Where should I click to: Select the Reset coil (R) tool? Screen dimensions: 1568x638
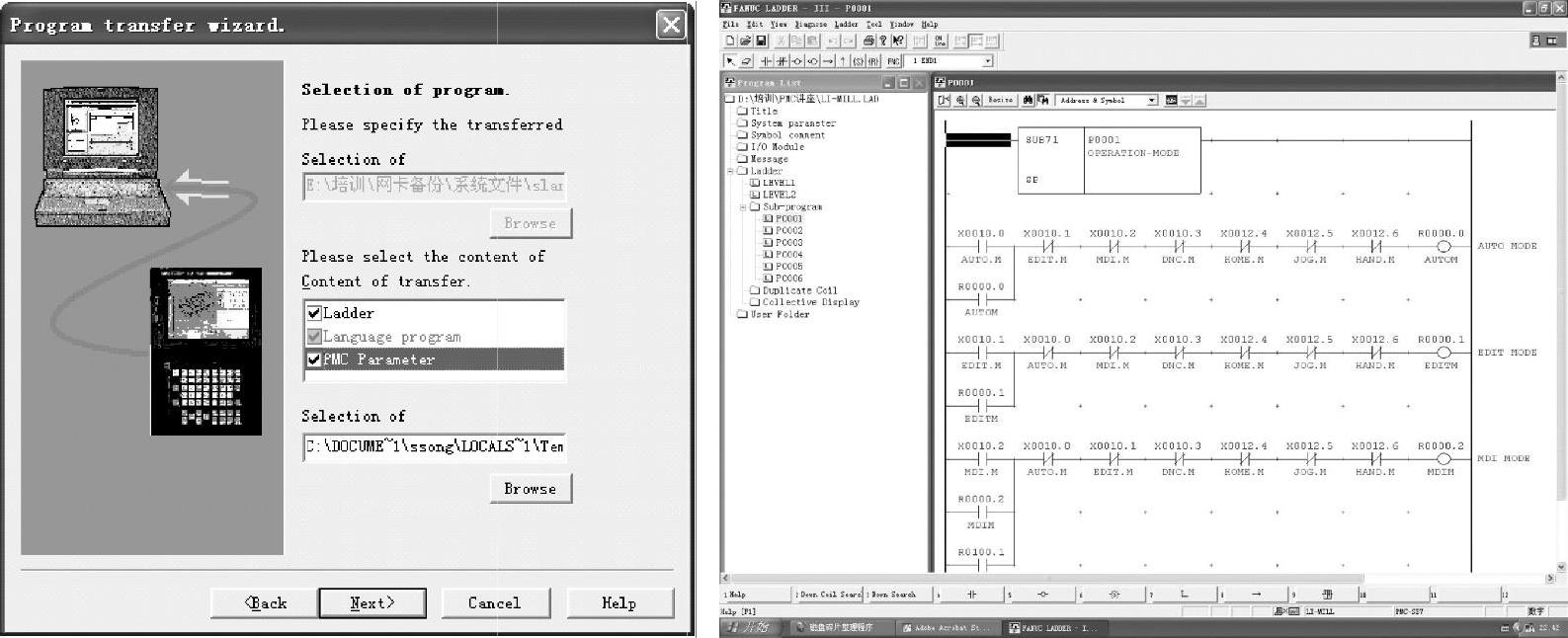(x=873, y=61)
